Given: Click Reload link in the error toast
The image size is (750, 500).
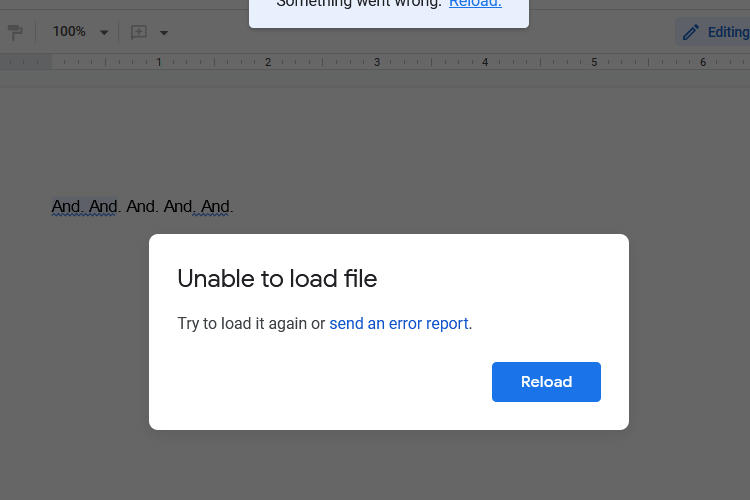Looking at the screenshot, I should point(475,4).
